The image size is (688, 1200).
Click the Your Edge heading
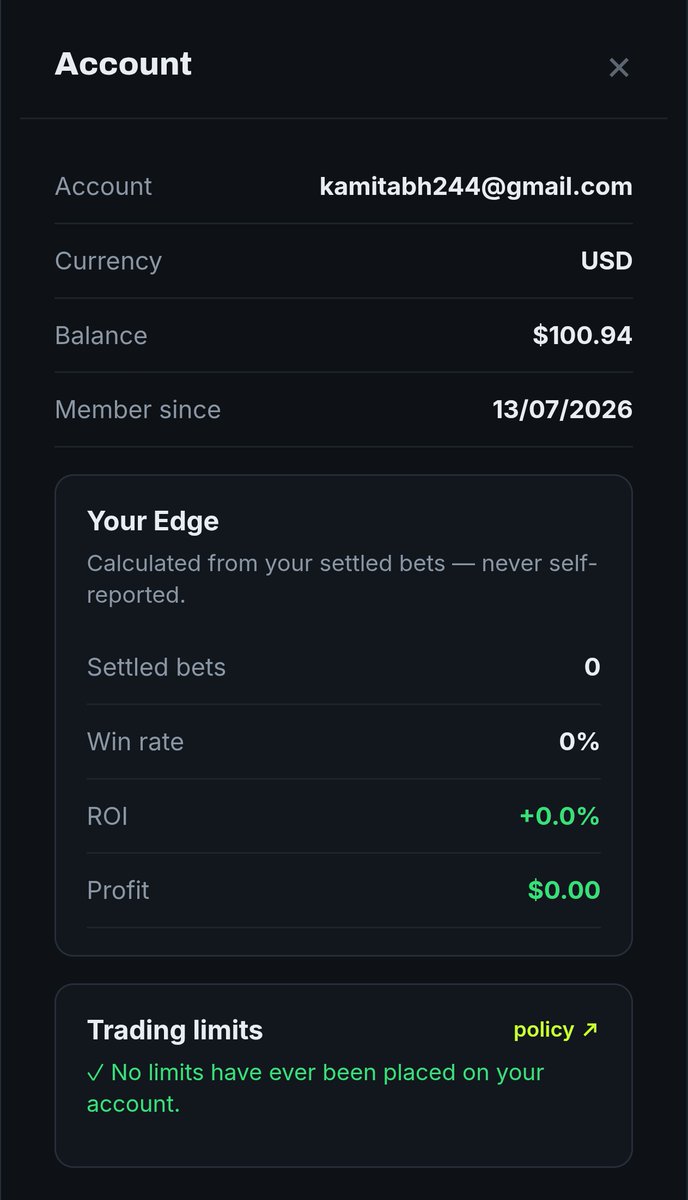point(153,521)
